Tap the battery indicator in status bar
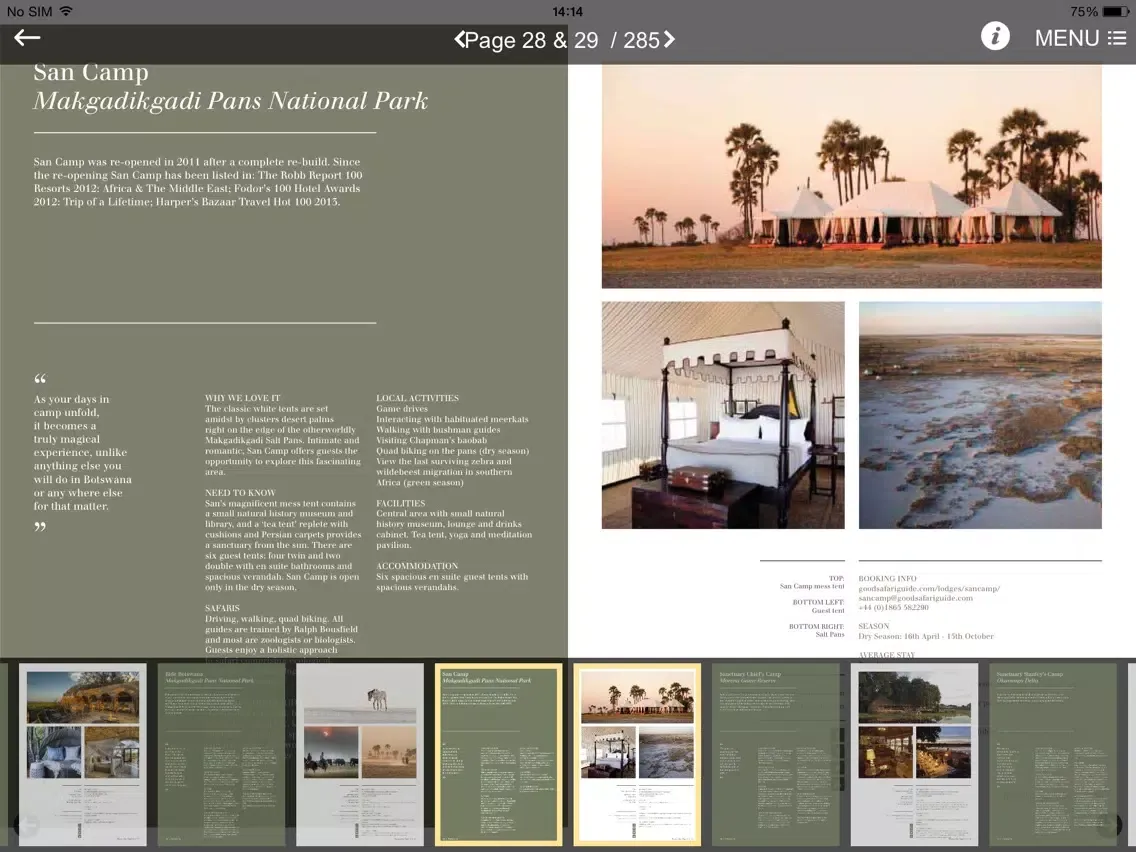 pyautogui.click(x=1115, y=12)
